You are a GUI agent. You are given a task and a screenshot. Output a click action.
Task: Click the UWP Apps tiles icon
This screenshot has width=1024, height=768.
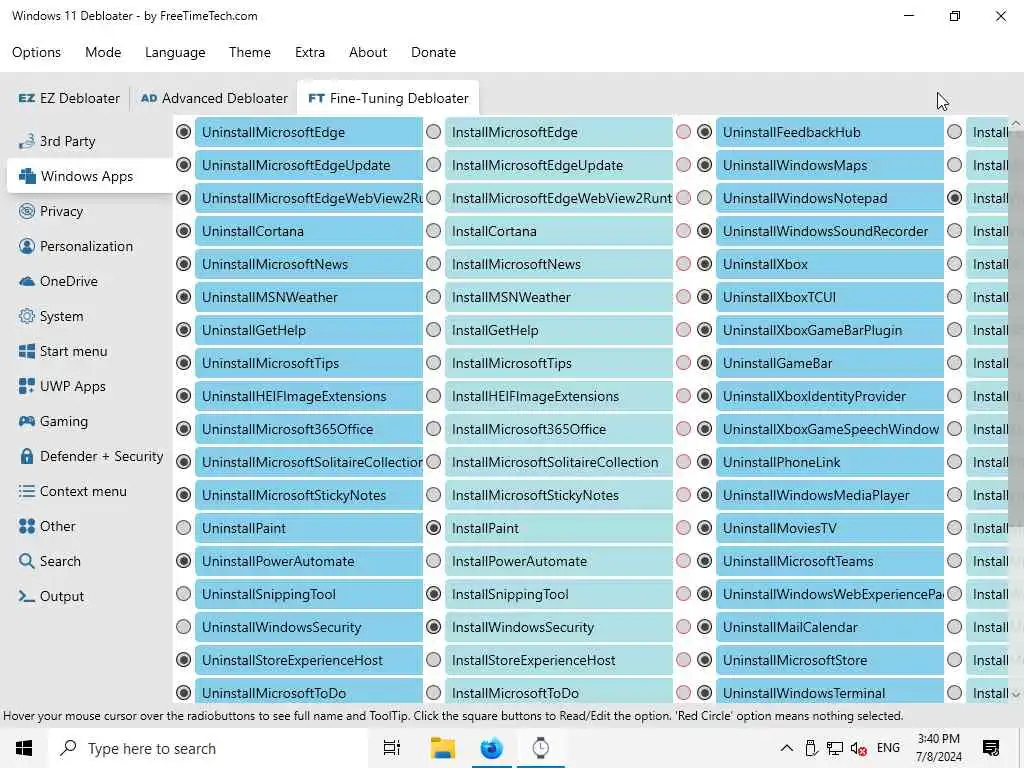point(26,386)
